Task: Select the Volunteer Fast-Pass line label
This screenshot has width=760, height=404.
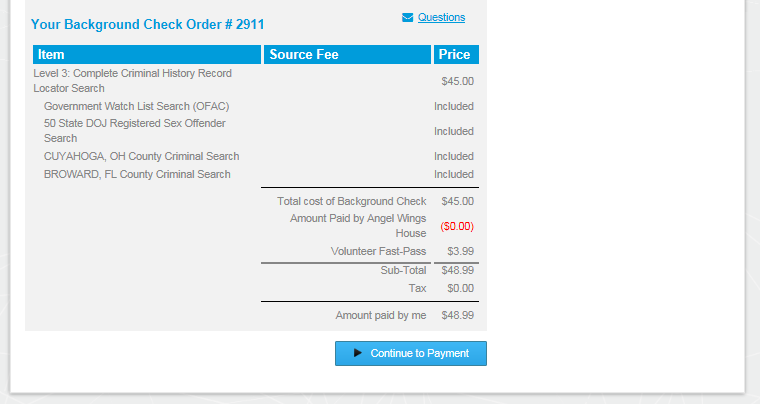Action: pos(378,251)
